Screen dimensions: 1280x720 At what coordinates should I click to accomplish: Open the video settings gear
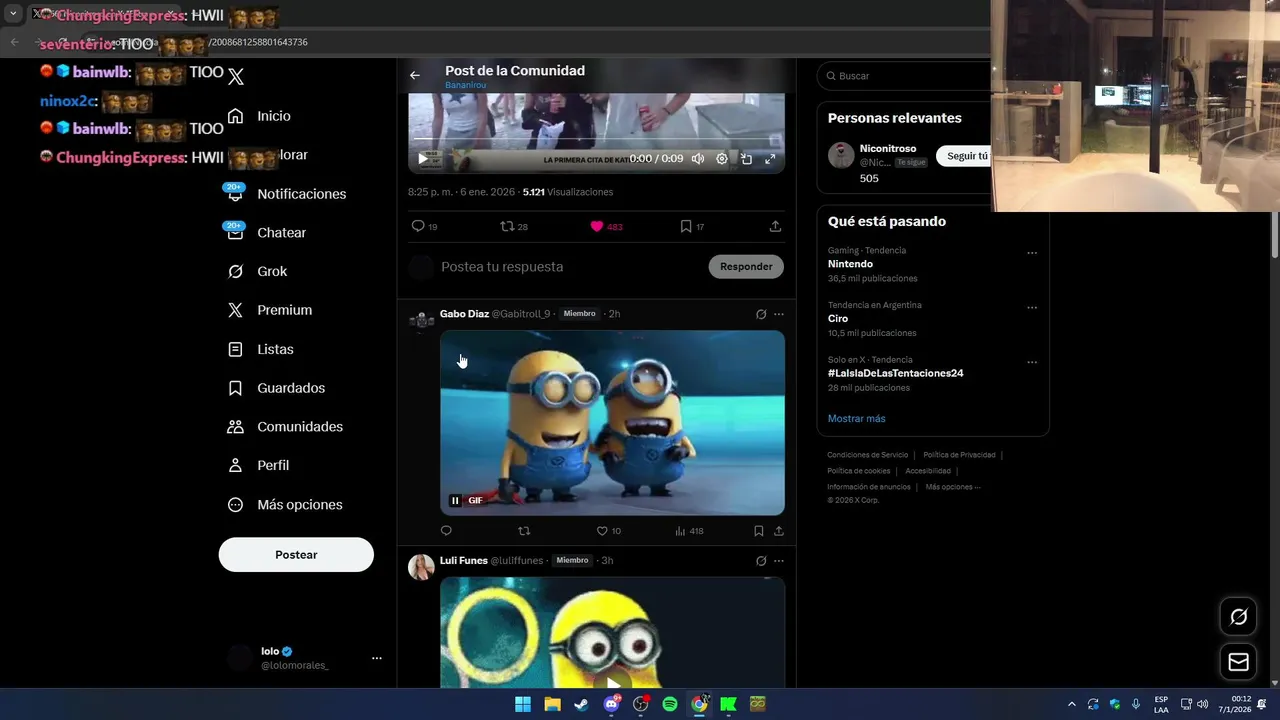(x=722, y=158)
